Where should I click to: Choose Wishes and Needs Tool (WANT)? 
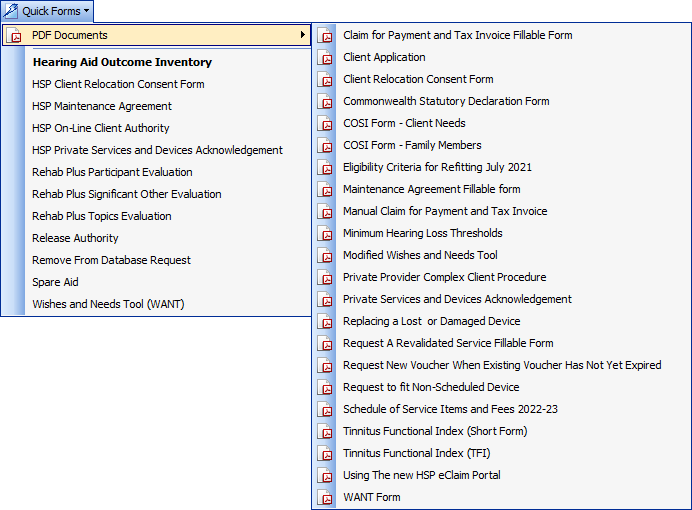coord(108,304)
